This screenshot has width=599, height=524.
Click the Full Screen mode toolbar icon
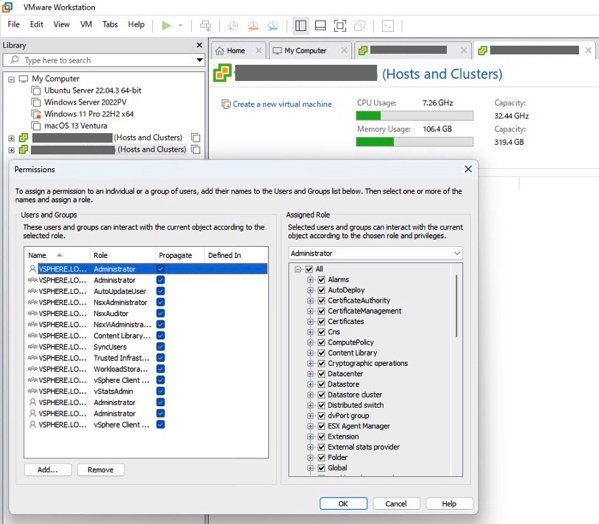click(x=340, y=26)
